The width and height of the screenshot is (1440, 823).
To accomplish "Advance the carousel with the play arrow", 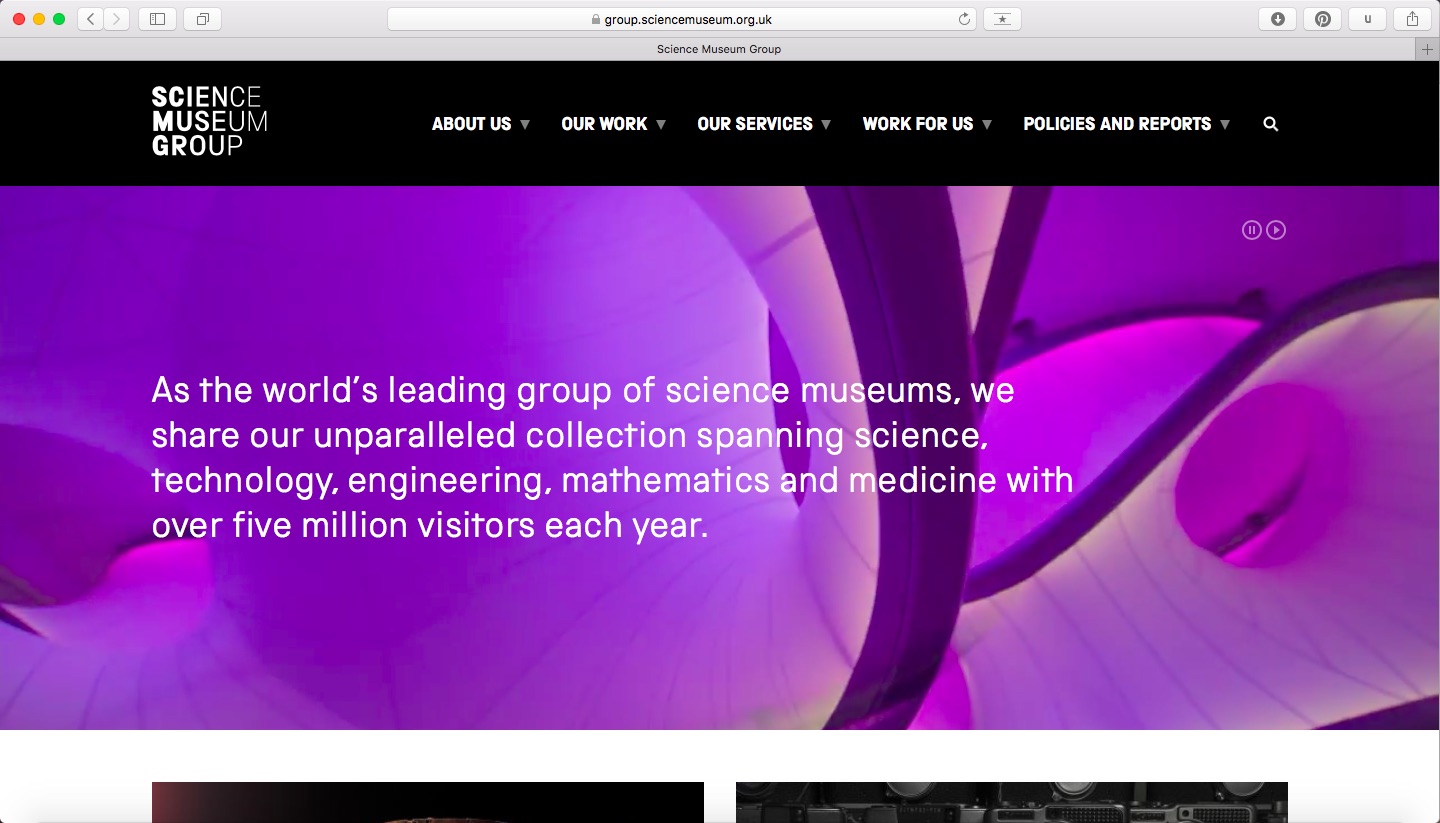I will 1276,229.
